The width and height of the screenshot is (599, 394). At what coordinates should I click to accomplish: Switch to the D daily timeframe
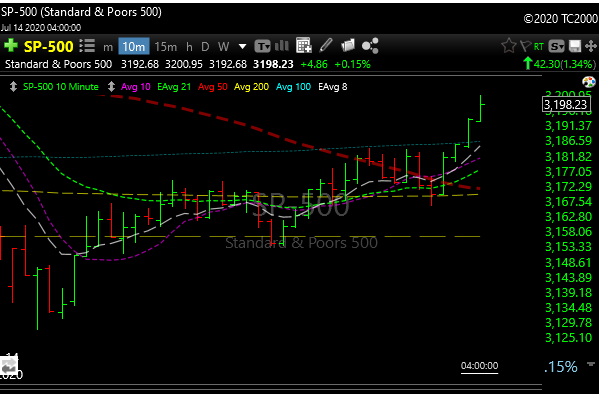point(205,47)
